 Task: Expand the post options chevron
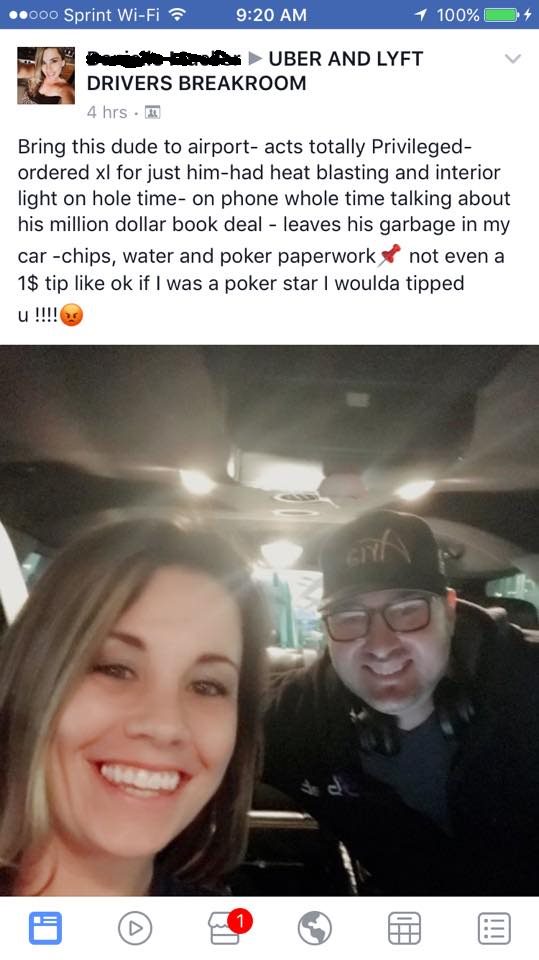pyautogui.click(x=513, y=59)
